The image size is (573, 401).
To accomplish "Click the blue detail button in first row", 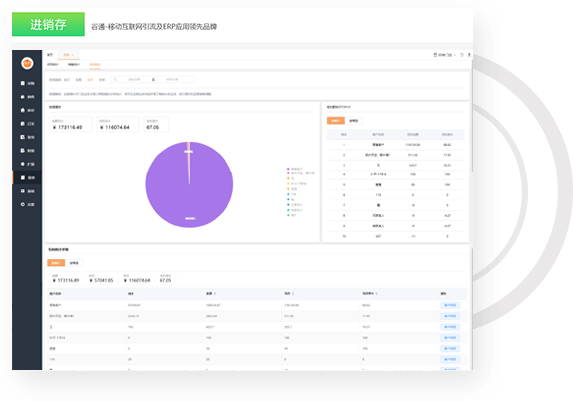I will [x=450, y=305].
